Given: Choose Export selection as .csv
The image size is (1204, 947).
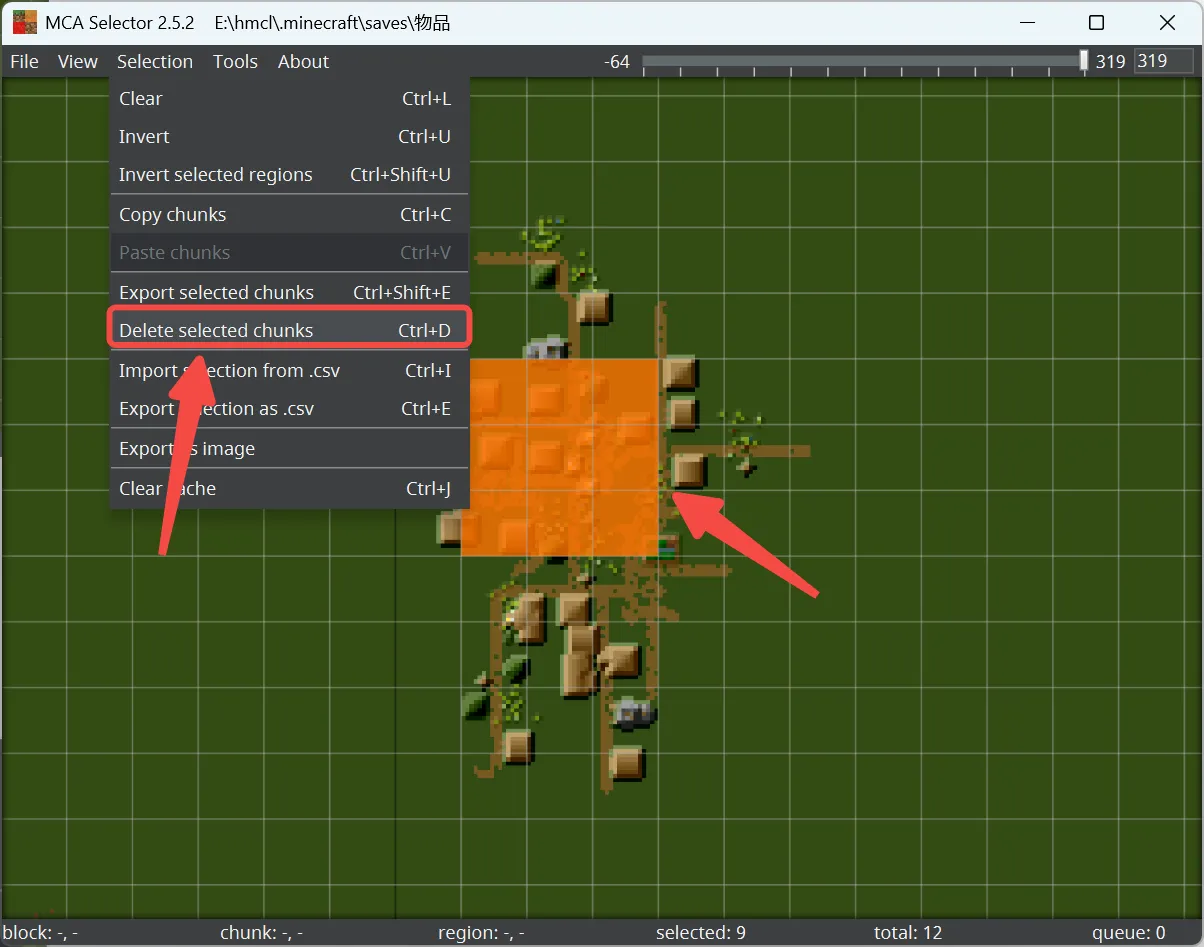Looking at the screenshot, I should 289,408.
